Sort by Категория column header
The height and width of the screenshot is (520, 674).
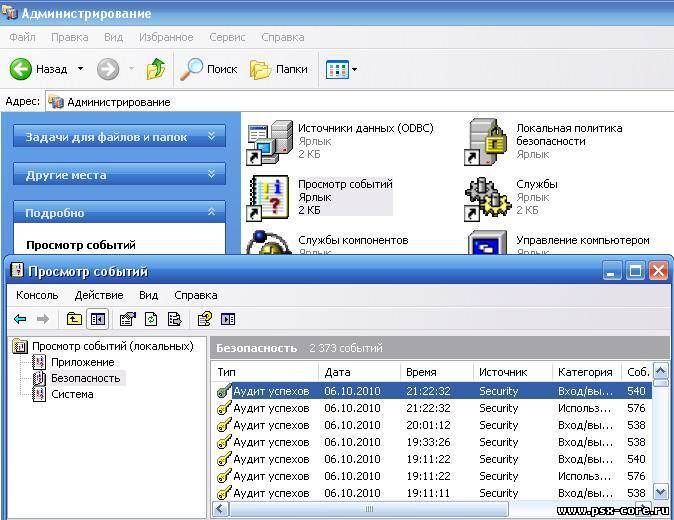click(x=587, y=372)
